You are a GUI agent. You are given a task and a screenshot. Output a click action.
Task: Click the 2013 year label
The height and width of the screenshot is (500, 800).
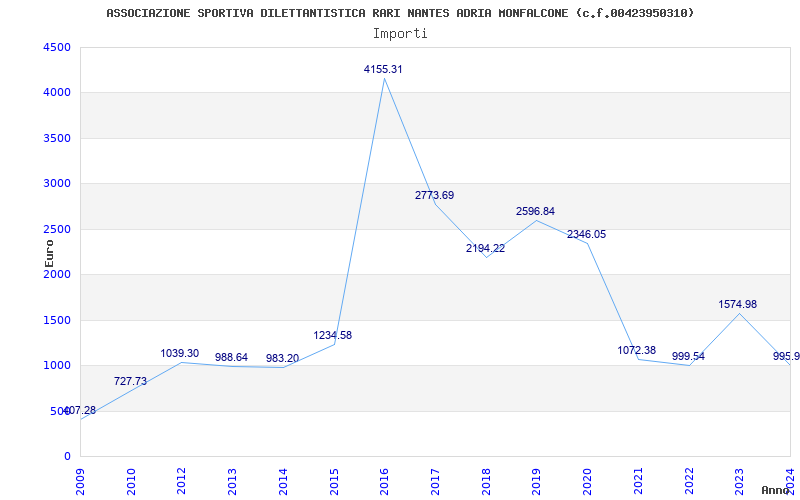point(232,481)
